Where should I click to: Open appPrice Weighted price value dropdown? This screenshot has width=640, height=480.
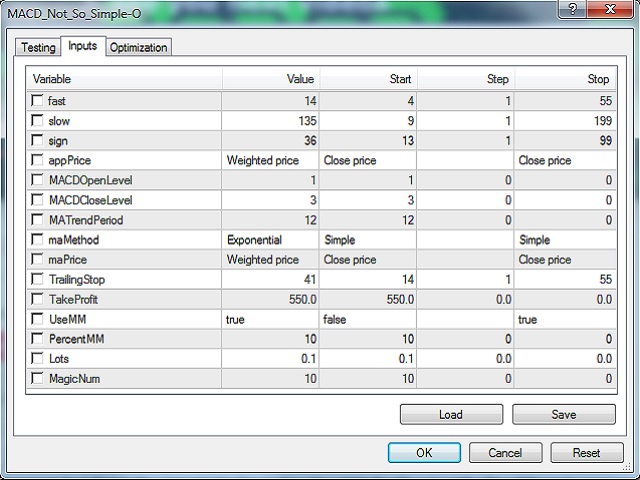click(x=269, y=161)
